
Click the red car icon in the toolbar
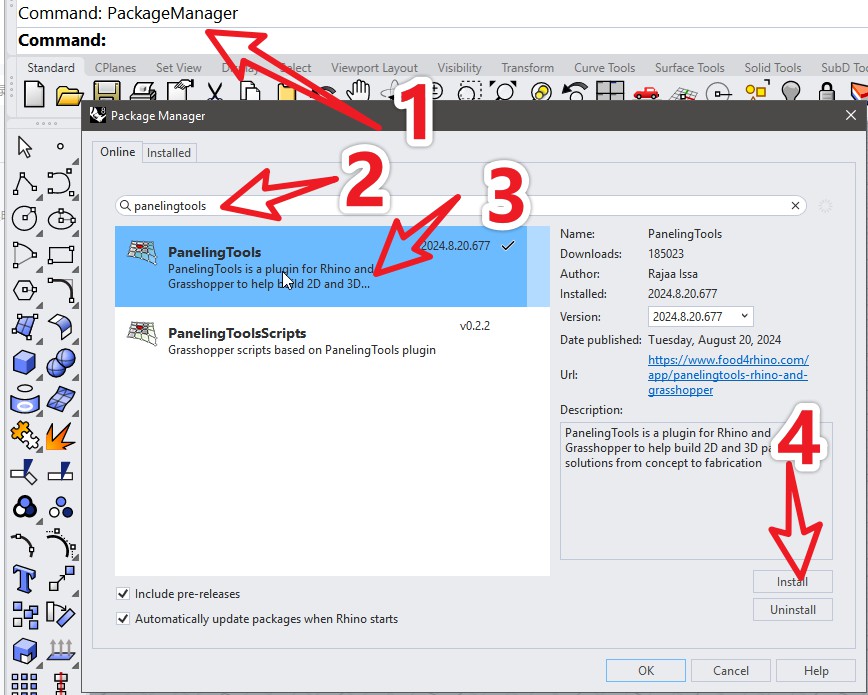[x=646, y=92]
